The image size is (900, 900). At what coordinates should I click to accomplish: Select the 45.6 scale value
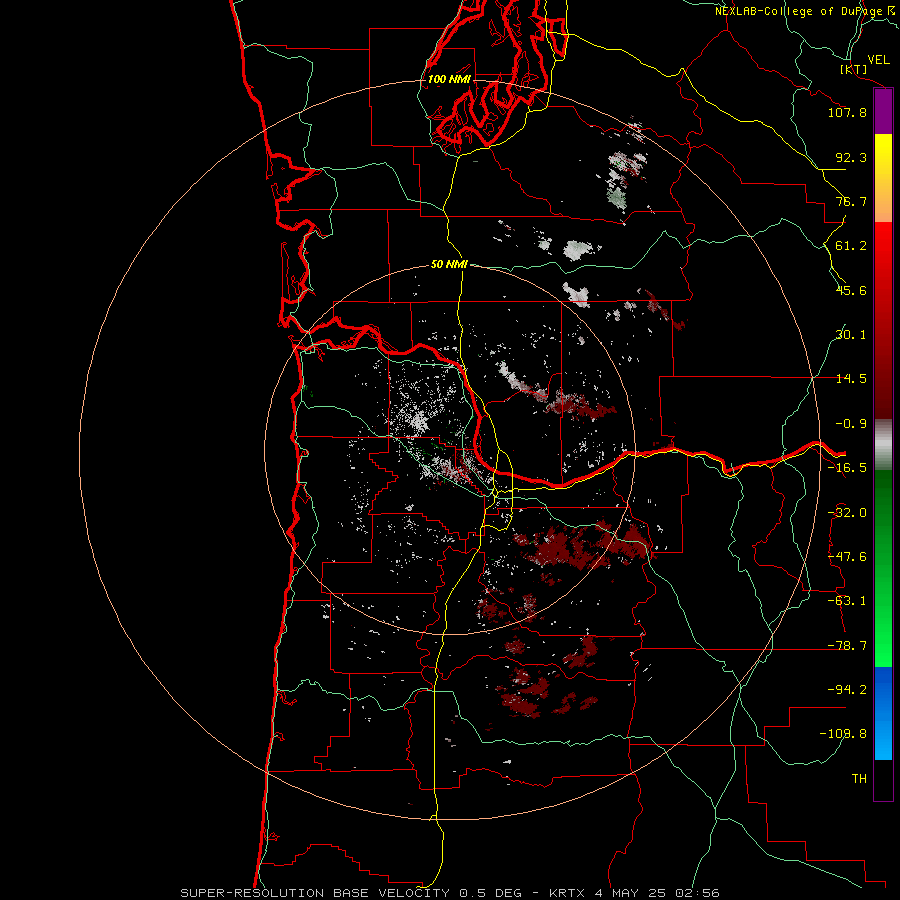point(851,290)
